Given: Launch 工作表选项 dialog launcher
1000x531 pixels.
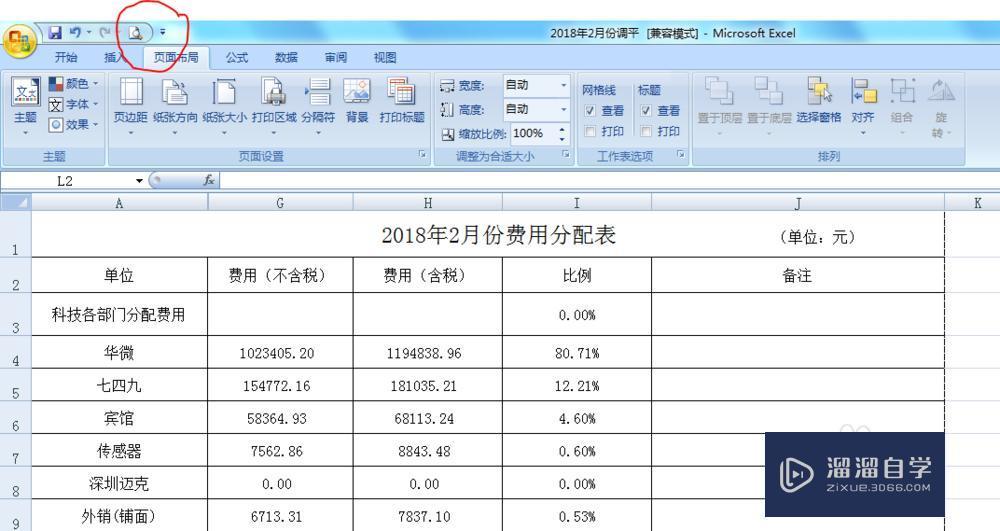Looking at the screenshot, I should pos(680,154).
